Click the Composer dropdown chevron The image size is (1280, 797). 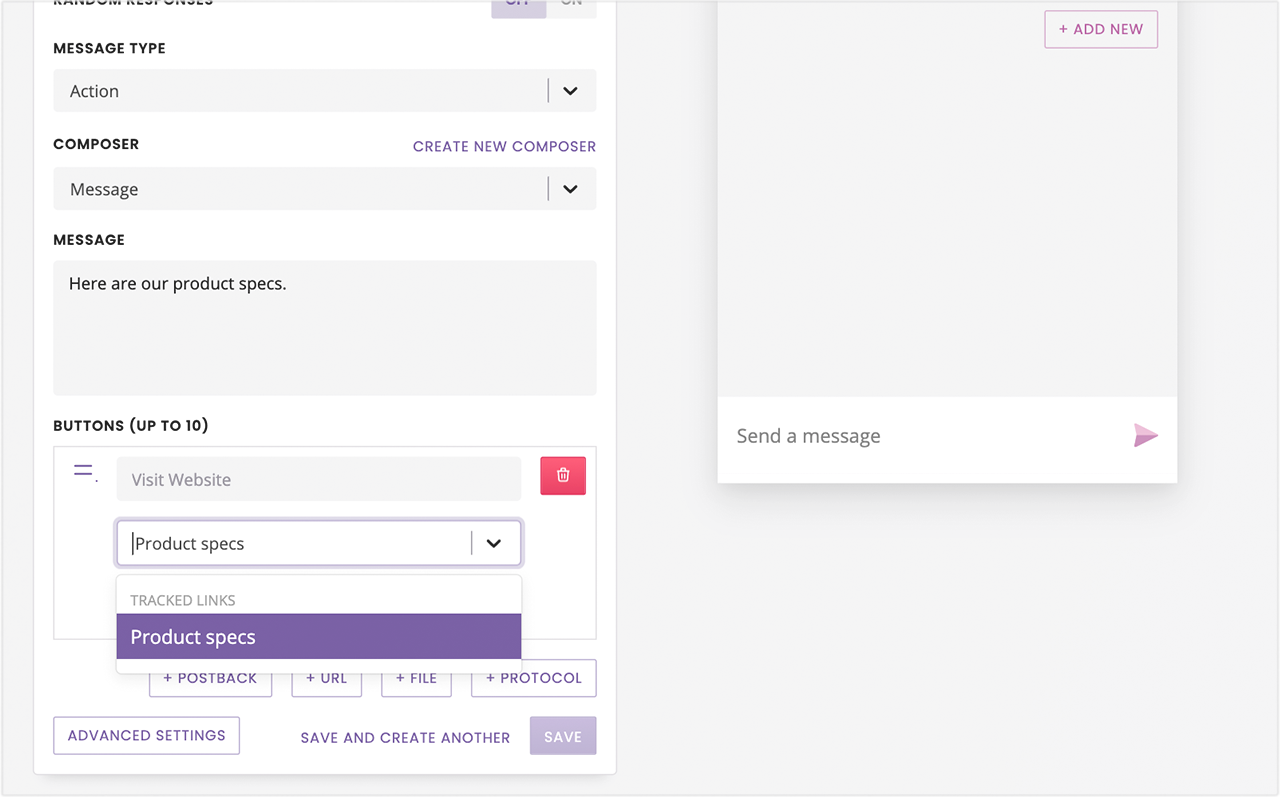coord(570,188)
